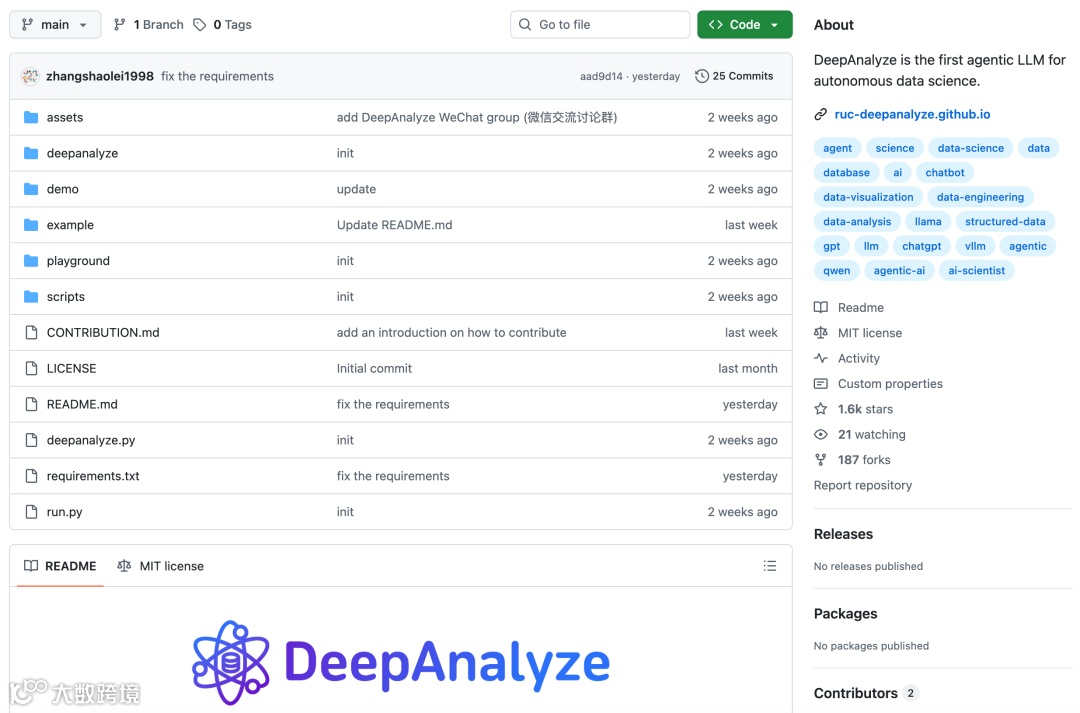Click the file icon beside run.py
The image size is (1080, 713).
point(31,512)
